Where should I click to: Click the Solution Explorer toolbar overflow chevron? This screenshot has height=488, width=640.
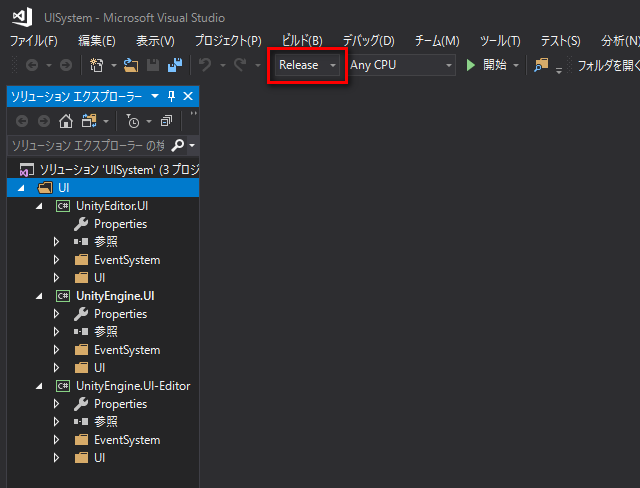point(193,114)
